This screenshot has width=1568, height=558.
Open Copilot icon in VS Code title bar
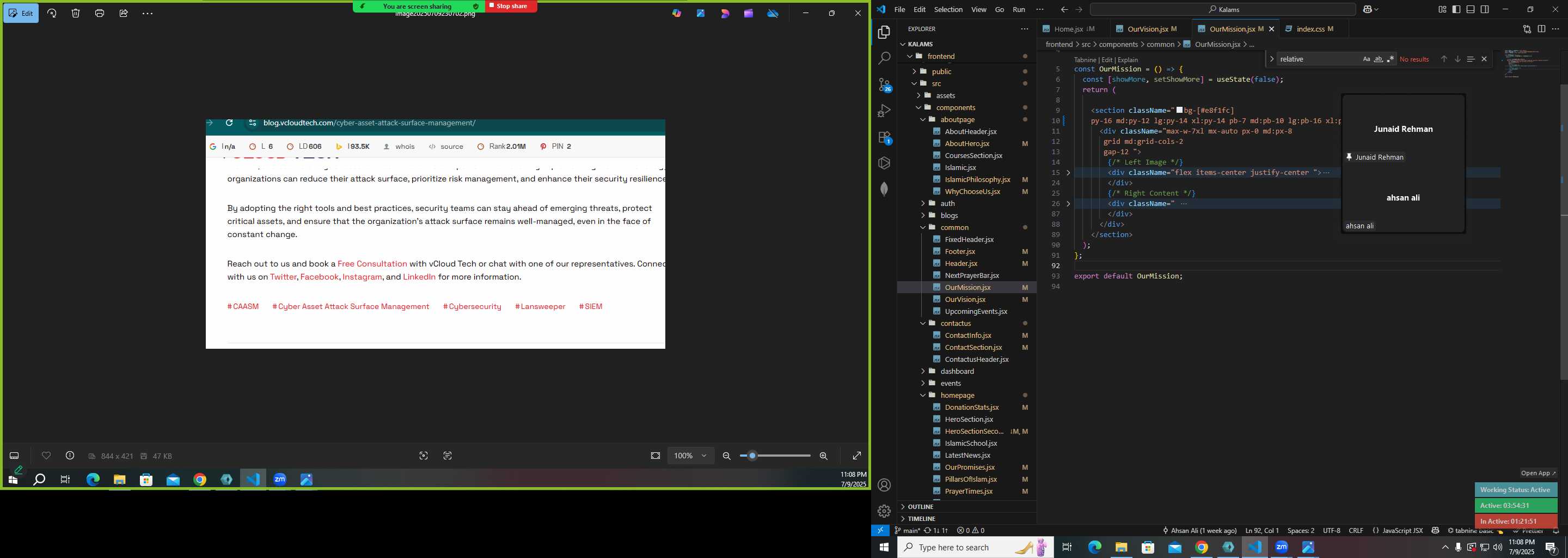(x=1367, y=10)
